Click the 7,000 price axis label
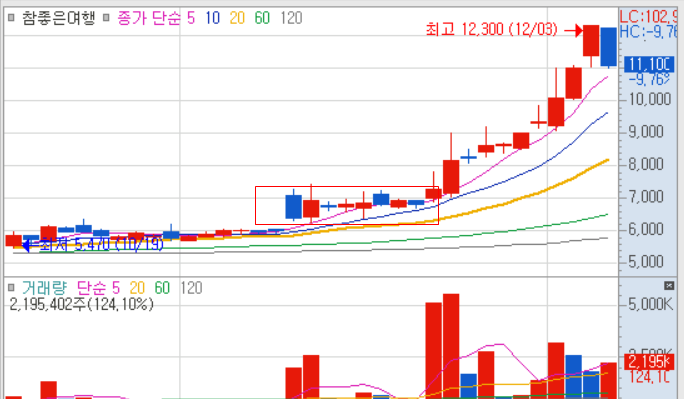Screen dimensions: 684x399 click(x=646, y=197)
